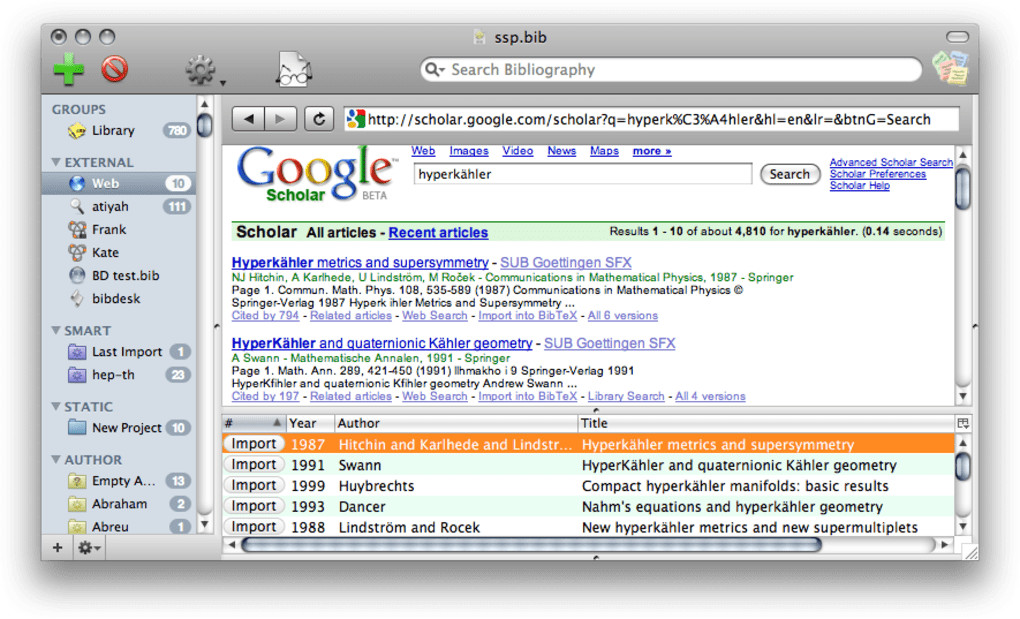Image resolution: width=1020 pixels, height=619 pixels.
Task: Click the Google Scholar Search button
Action: [x=790, y=174]
